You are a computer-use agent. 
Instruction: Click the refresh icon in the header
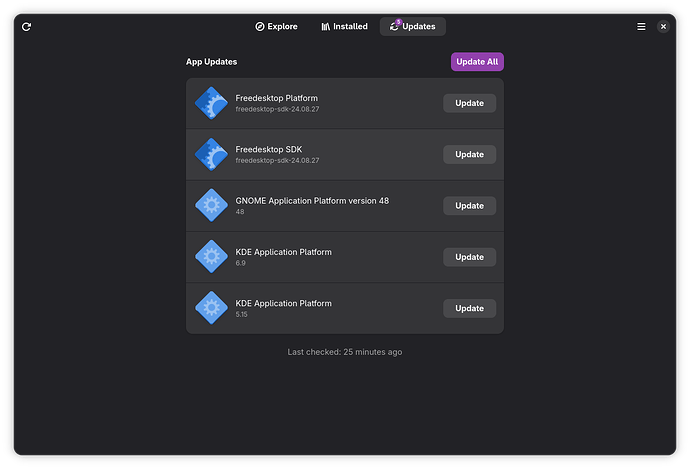coord(26,27)
